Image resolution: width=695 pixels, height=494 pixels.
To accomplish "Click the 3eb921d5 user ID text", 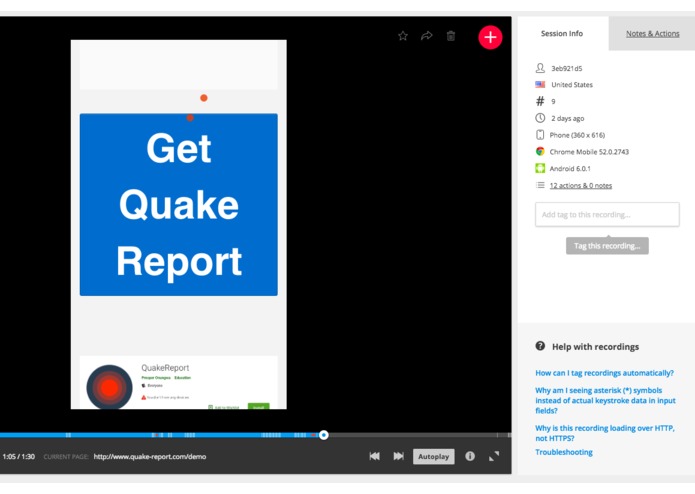I will [566, 68].
